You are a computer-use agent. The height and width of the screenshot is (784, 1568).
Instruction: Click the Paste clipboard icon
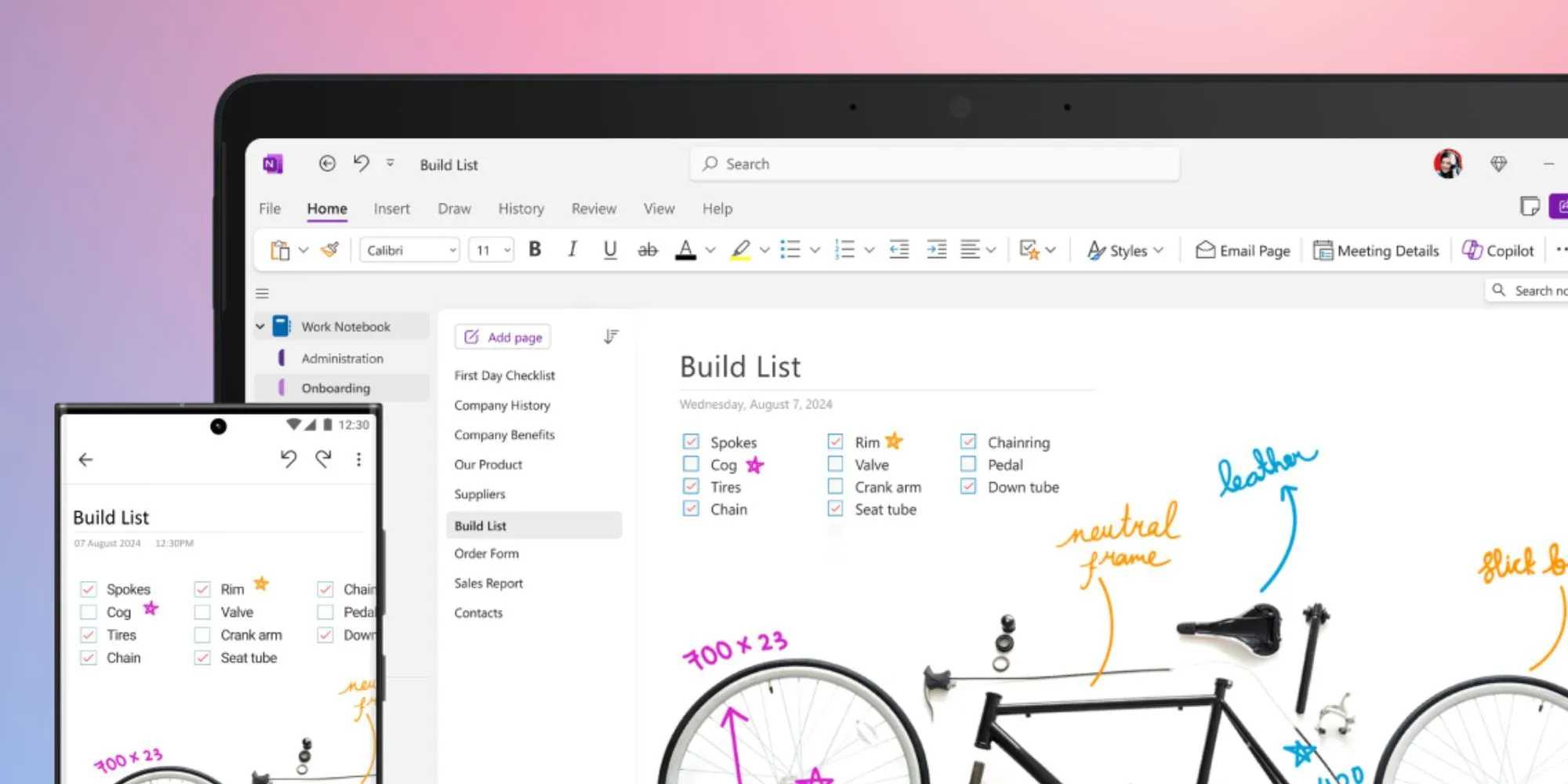280,250
